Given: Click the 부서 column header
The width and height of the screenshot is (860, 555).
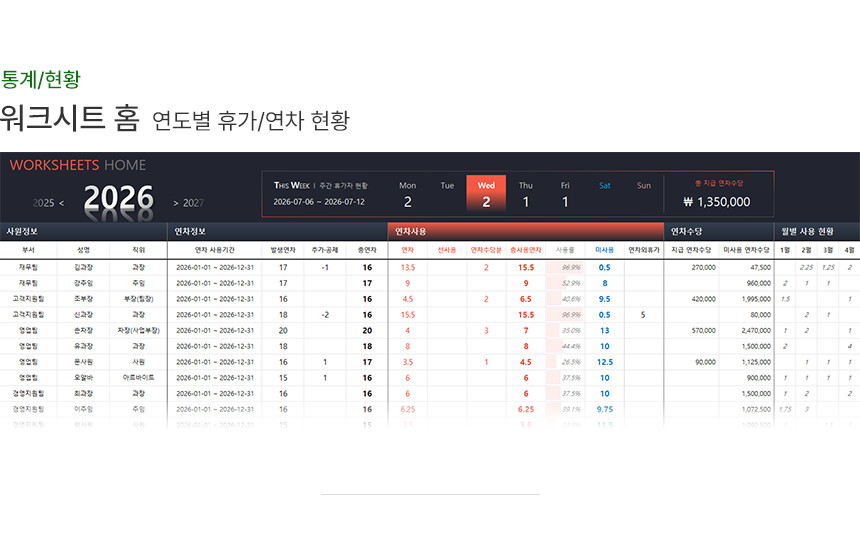Looking at the screenshot, I should [x=28, y=249].
